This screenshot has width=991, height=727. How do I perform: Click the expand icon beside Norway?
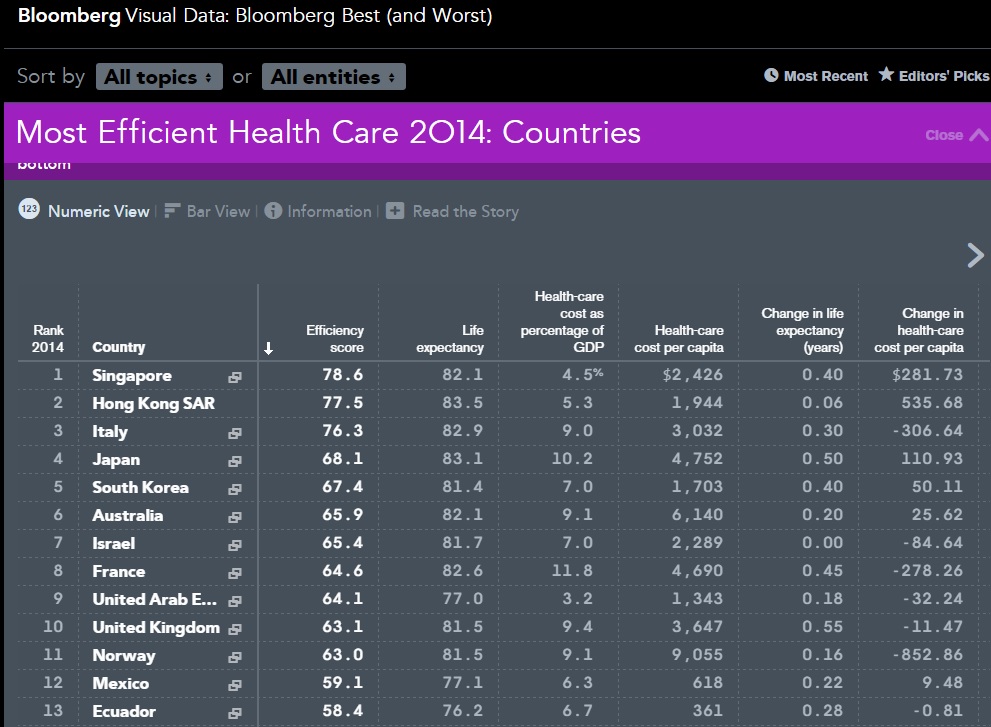click(235, 657)
